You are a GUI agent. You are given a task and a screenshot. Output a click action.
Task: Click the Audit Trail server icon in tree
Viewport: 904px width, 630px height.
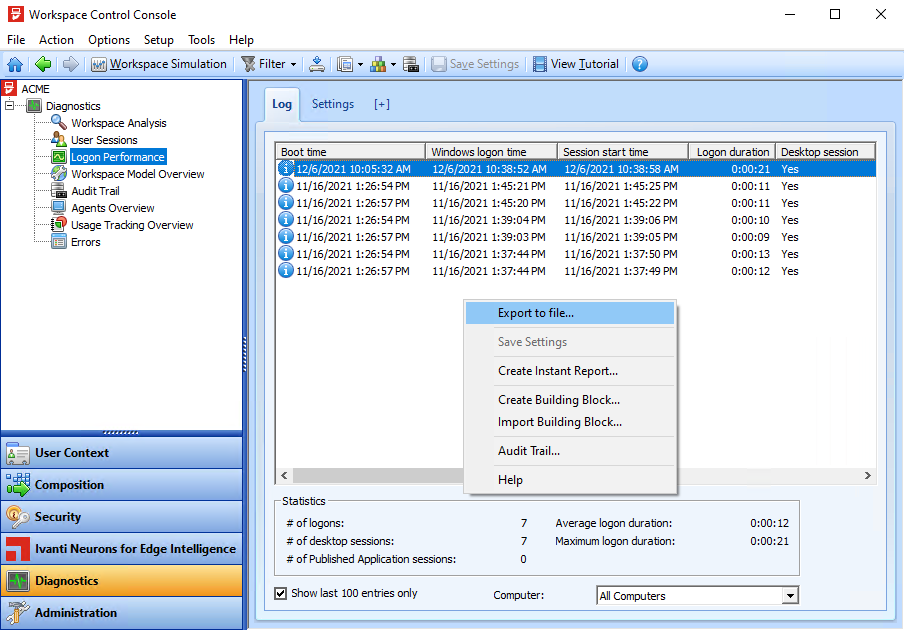[x=59, y=191]
